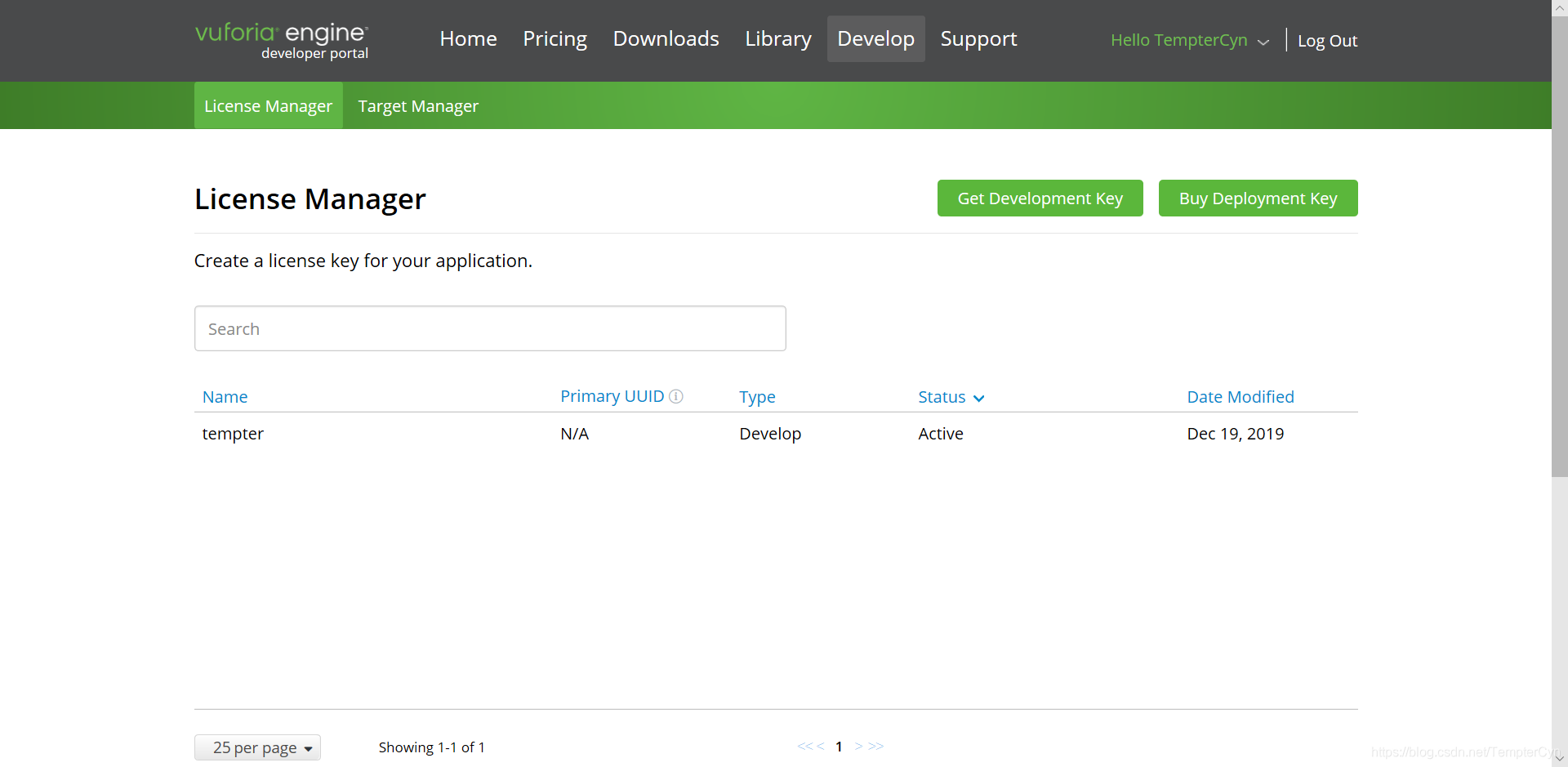1568x767 pixels.
Task: Go to first page arrows
Action: point(804,746)
